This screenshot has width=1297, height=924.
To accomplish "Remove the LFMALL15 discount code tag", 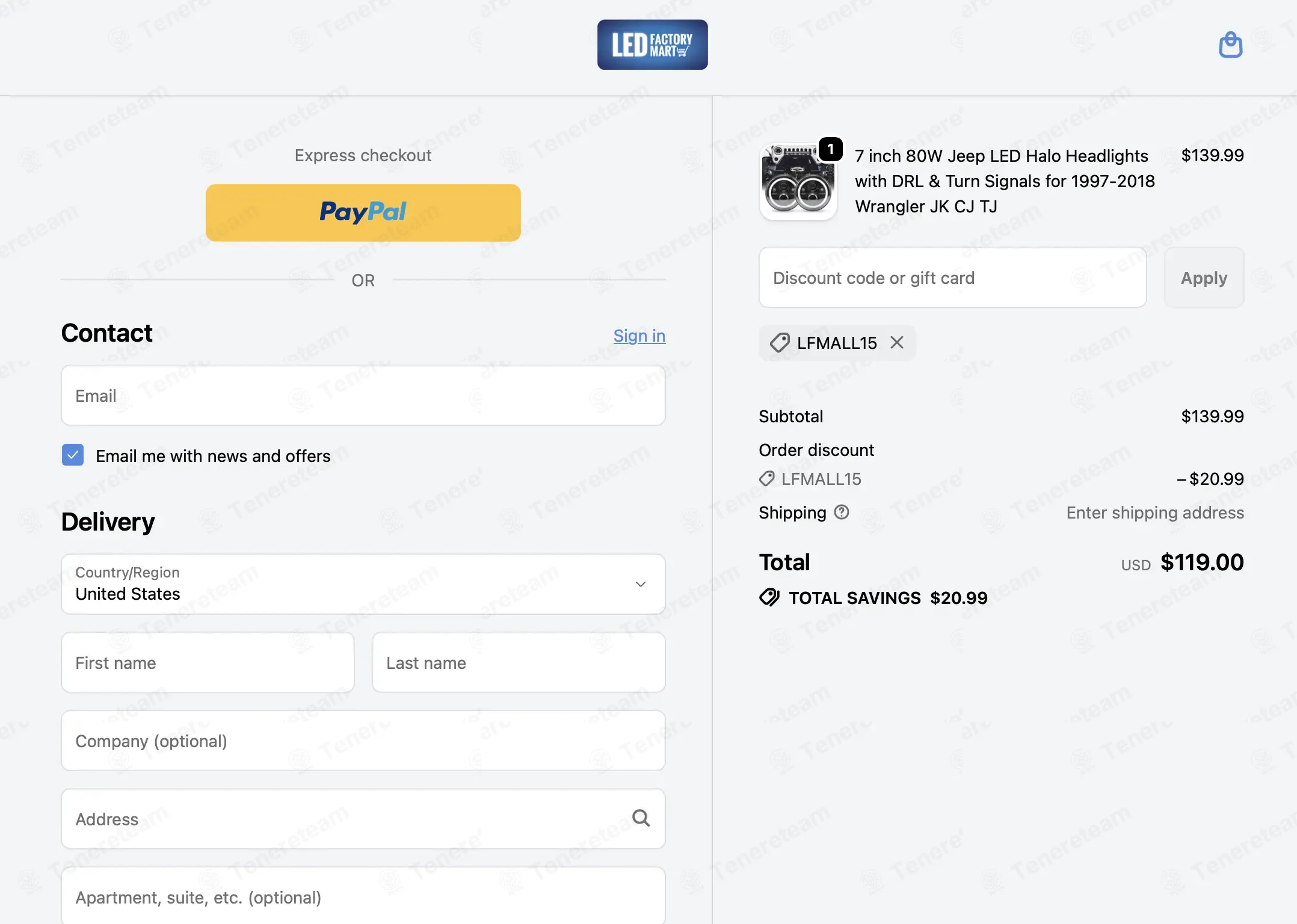I will coord(897,342).
